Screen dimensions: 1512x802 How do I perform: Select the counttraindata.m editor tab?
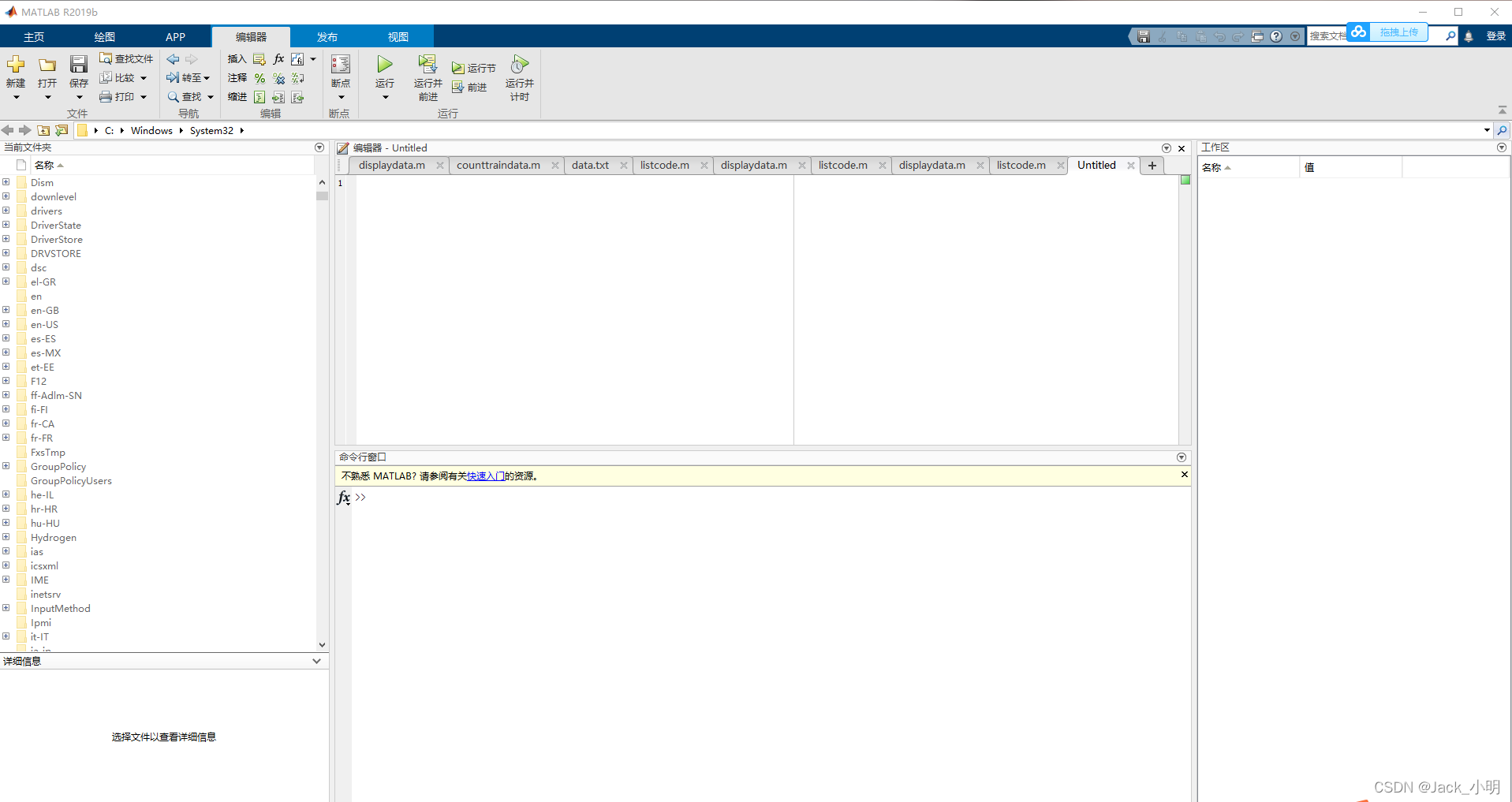click(x=498, y=165)
